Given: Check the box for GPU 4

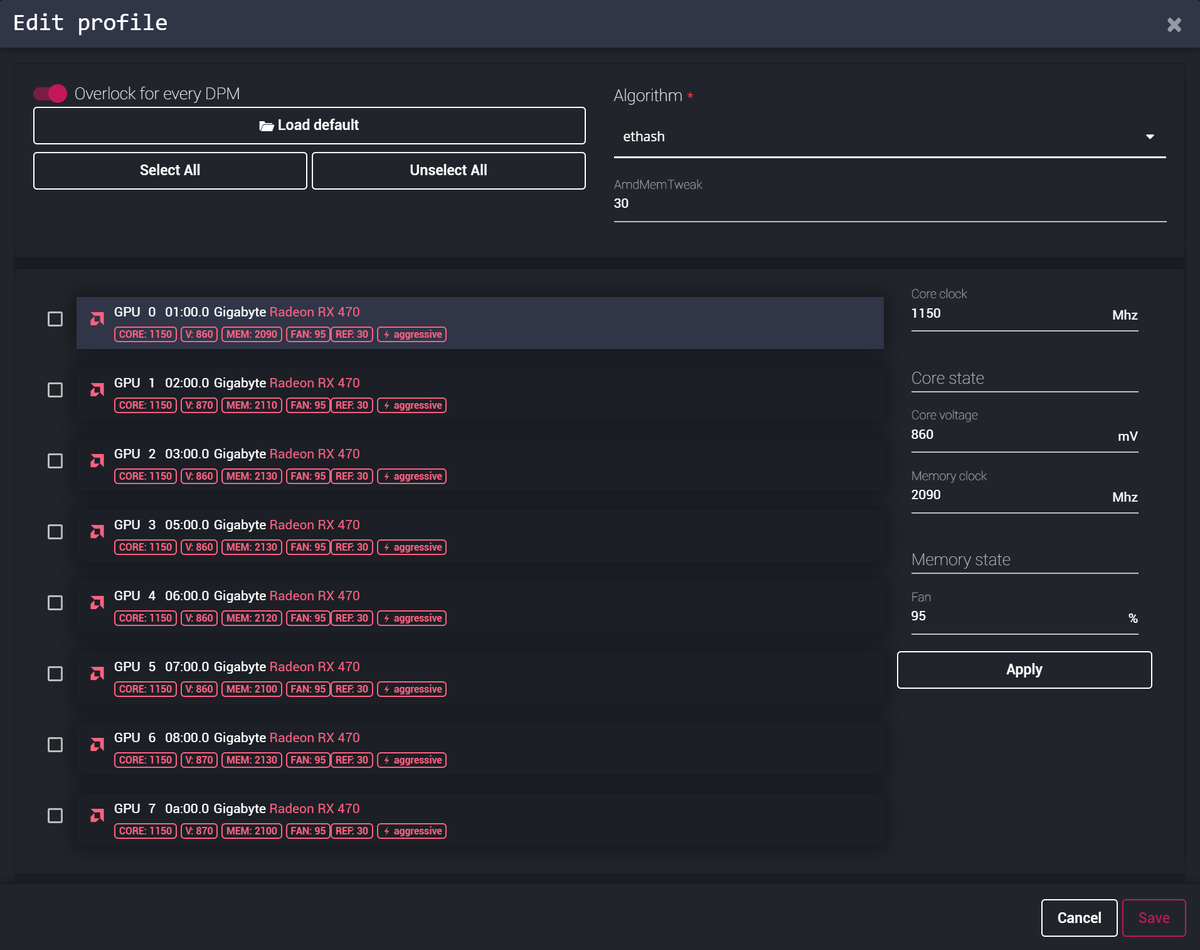Looking at the screenshot, I should (x=55, y=603).
